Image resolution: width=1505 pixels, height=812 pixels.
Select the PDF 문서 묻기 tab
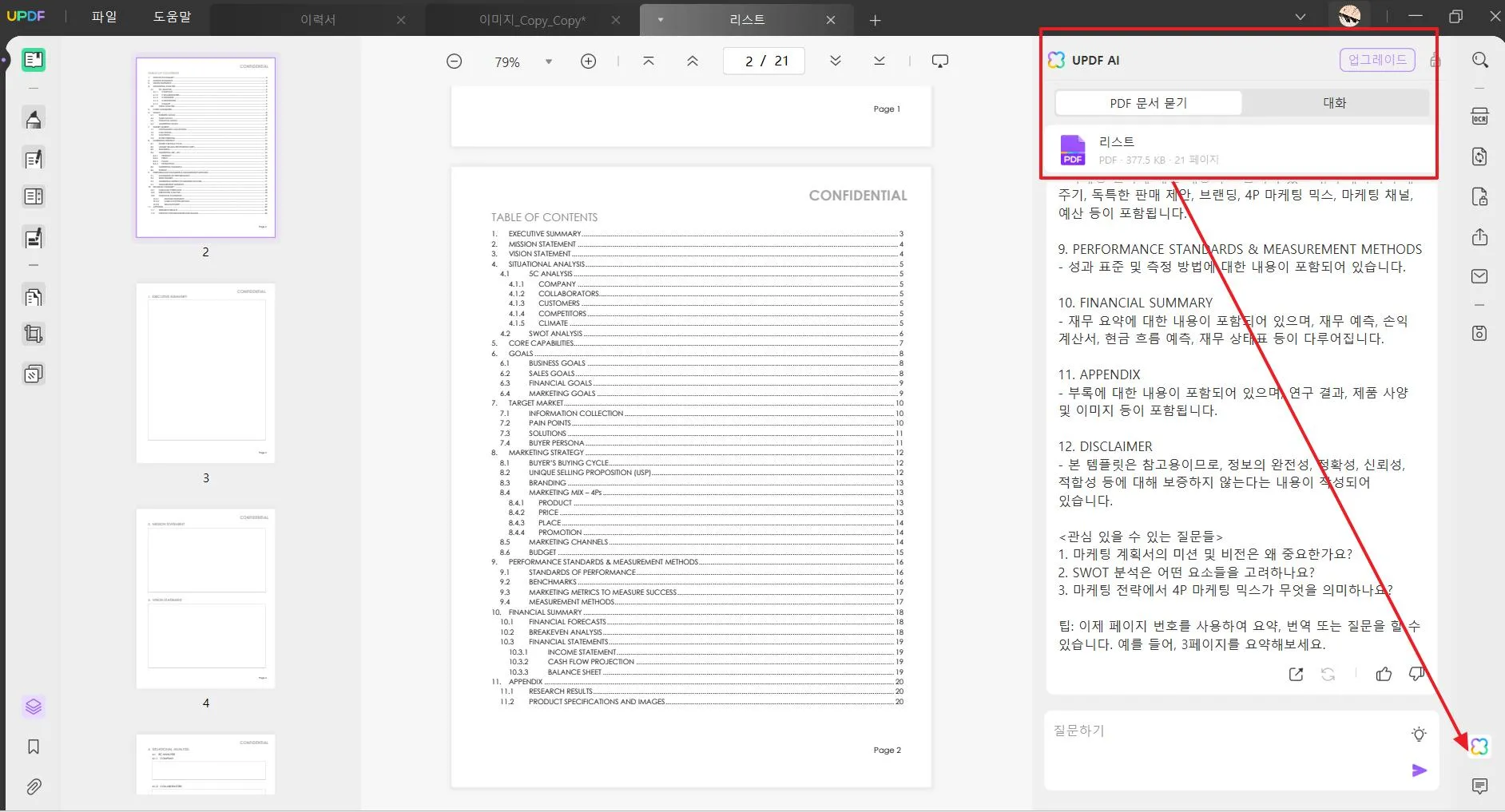click(x=1148, y=103)
